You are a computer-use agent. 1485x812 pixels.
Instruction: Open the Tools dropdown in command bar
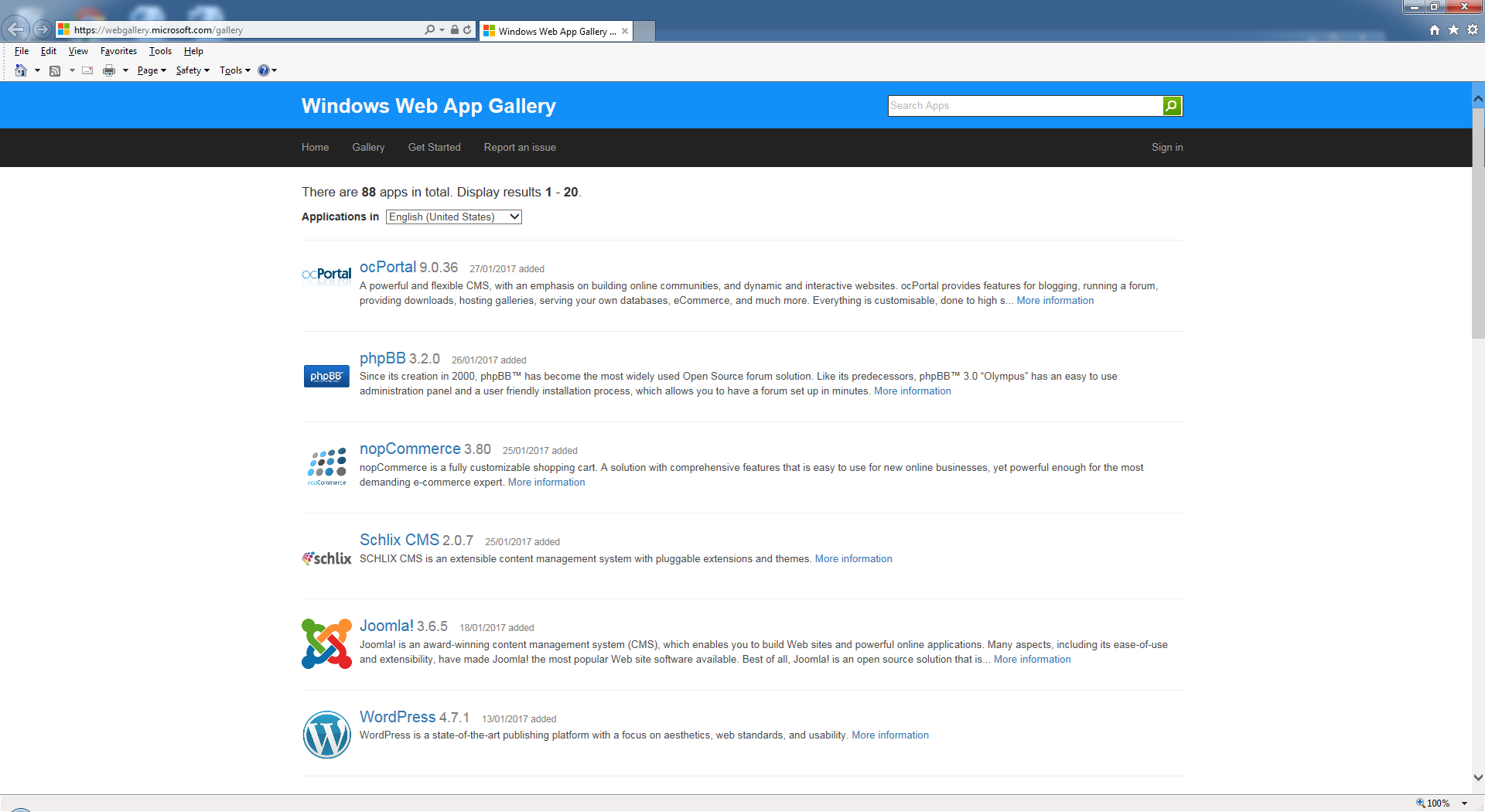[x=235, y=70]
